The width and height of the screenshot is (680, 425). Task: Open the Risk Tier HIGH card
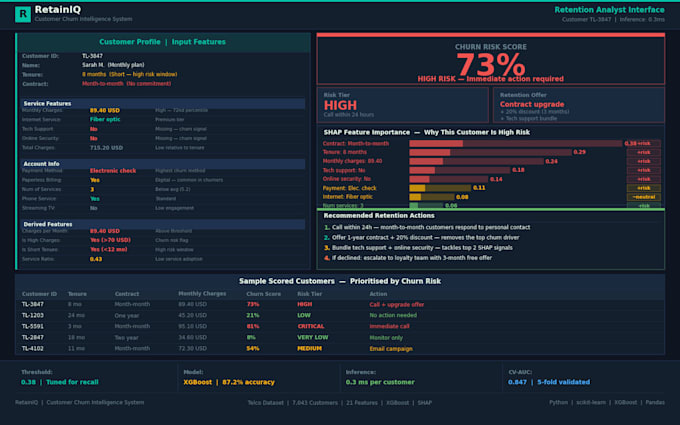pyautogui.click(x=402, y=105)
